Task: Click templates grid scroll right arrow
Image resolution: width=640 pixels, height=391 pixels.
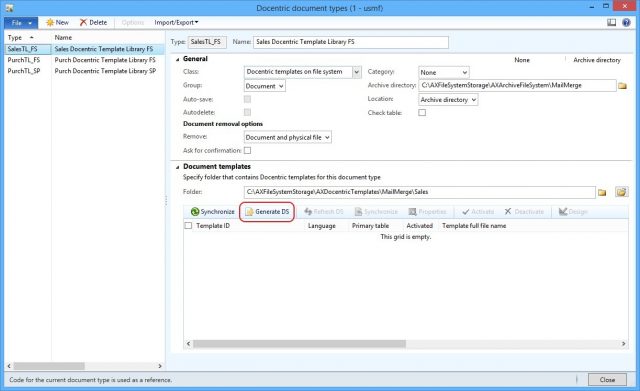Action: (x=623, y=344)
